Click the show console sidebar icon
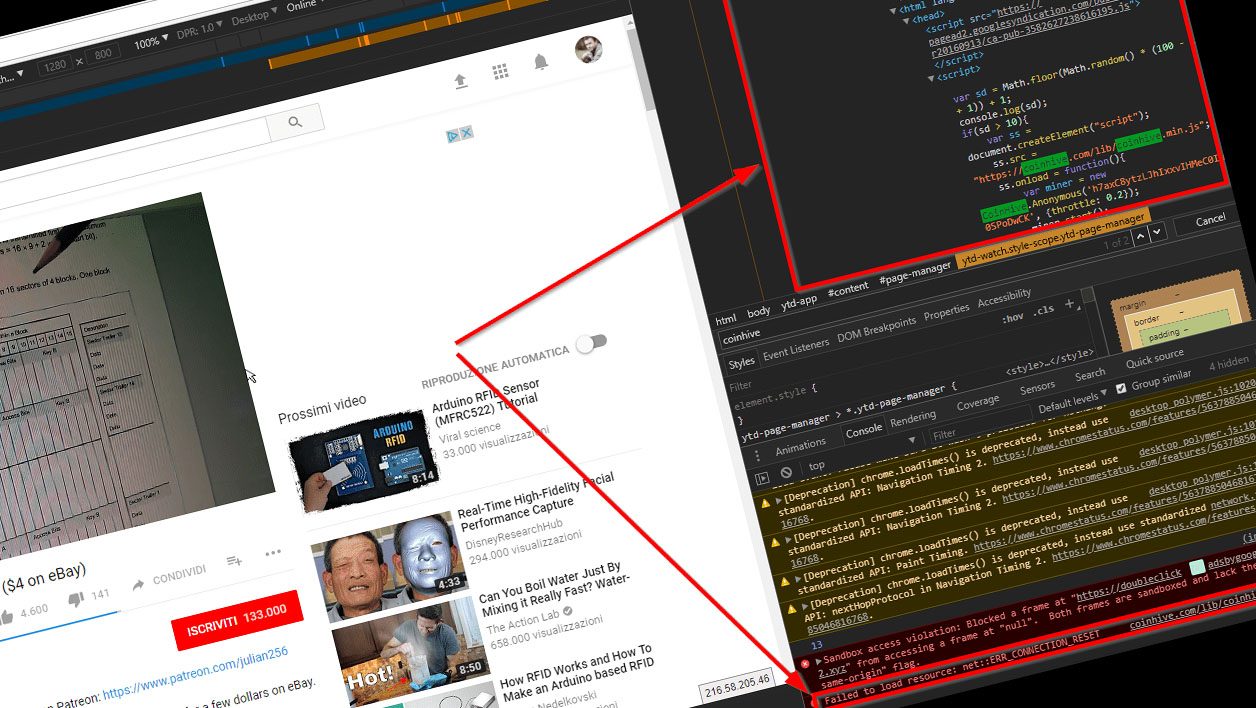The image size is (1256, 708). [x=761, y=479]
